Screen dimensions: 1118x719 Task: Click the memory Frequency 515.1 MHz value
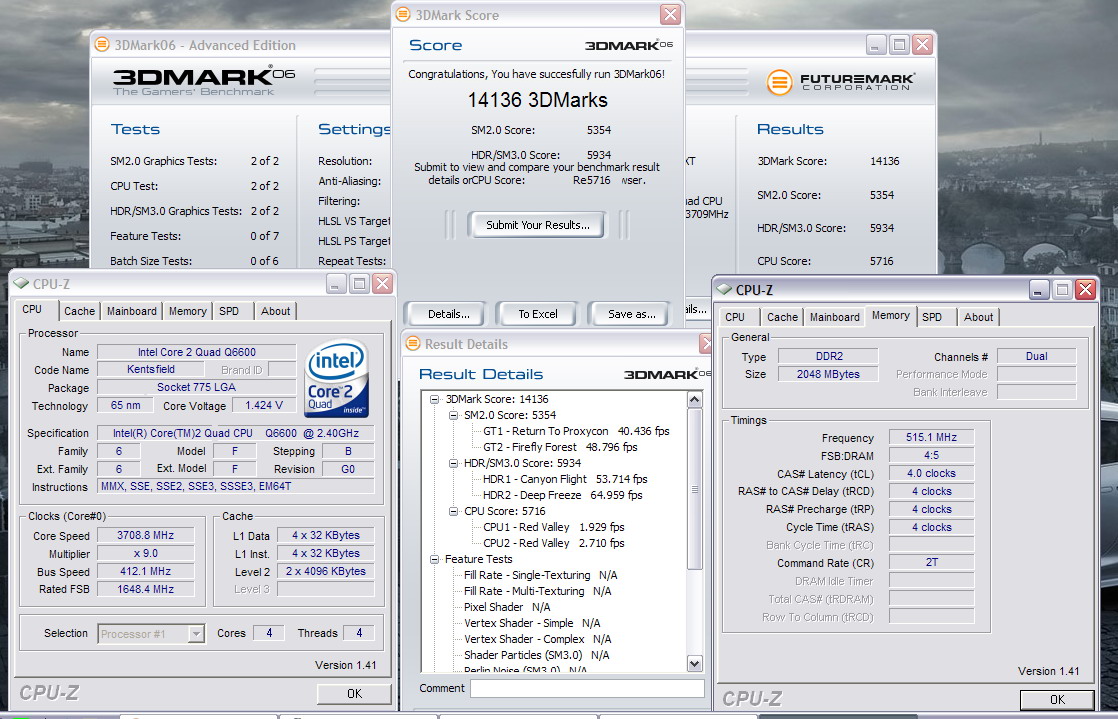point(931,437)
